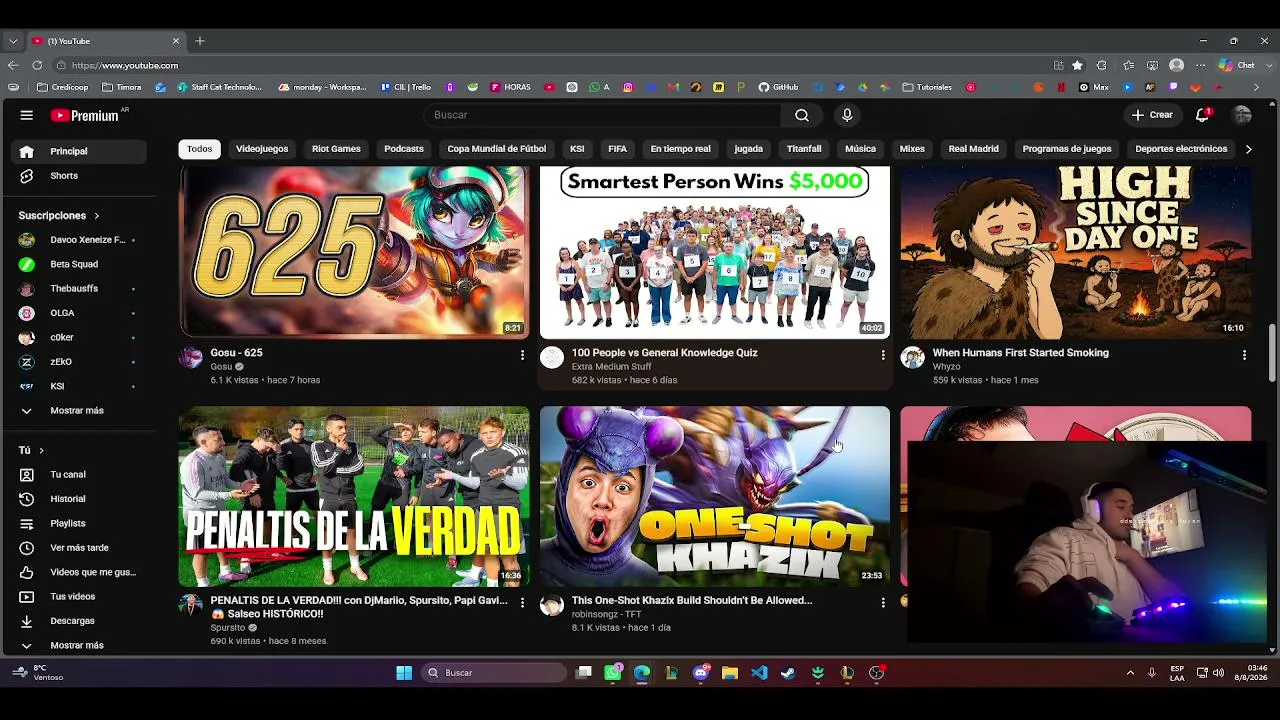
Task: Open options for One-Shot Khazix video
Action: coord(883,603)
